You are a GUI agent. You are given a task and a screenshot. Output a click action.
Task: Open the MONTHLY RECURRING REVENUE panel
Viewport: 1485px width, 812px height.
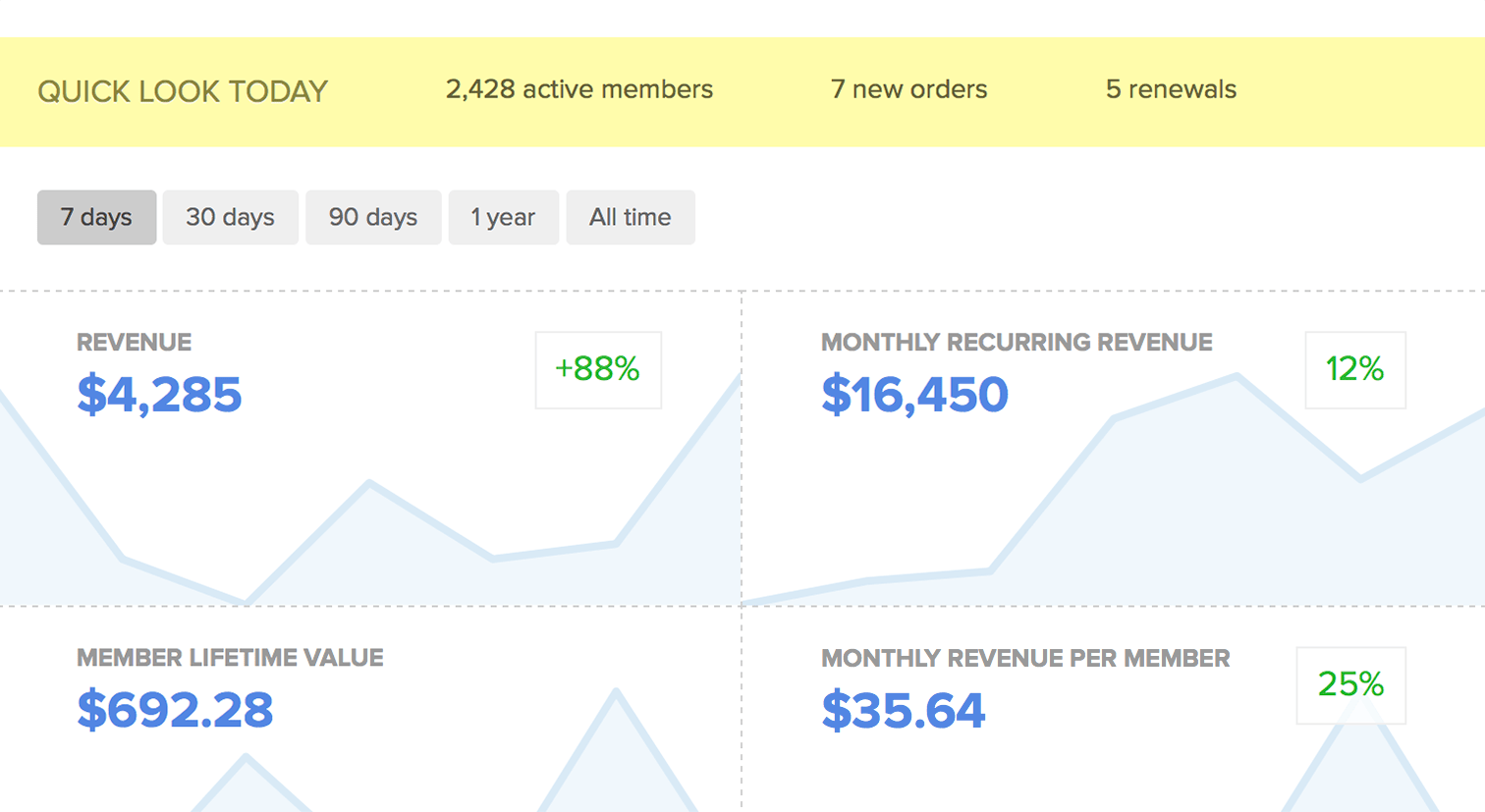1016,342
